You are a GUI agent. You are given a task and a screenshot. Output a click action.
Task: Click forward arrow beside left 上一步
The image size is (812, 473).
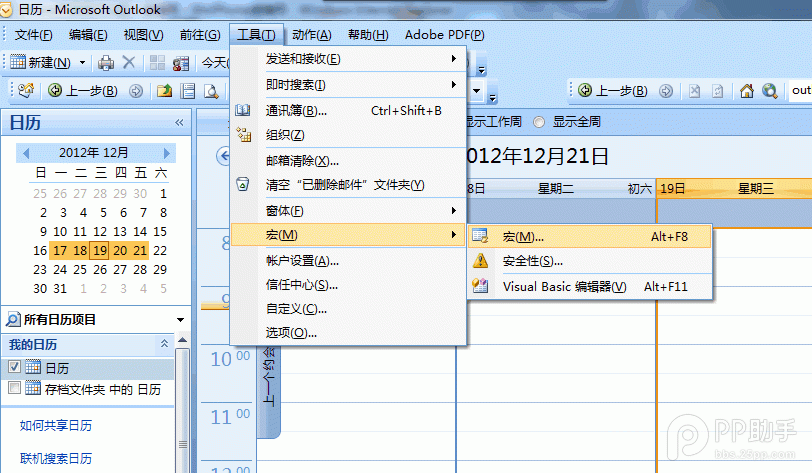pos(136,91)
